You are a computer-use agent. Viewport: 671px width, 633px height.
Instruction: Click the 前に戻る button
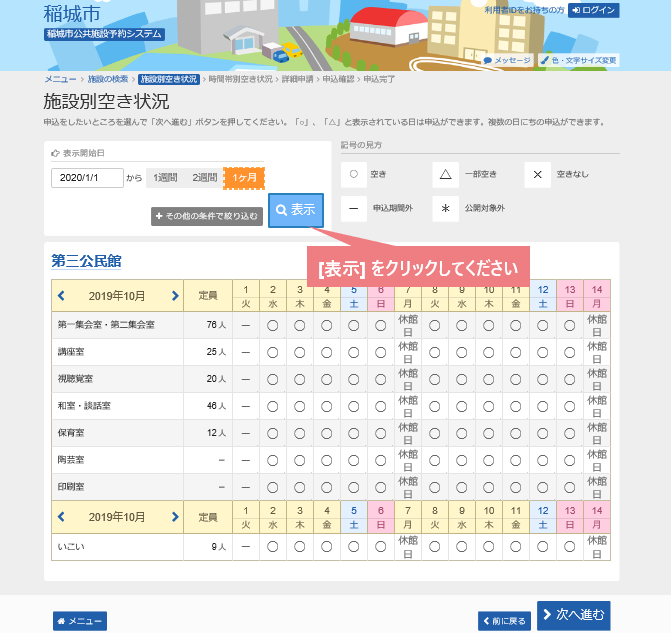[x=504, y=621]
